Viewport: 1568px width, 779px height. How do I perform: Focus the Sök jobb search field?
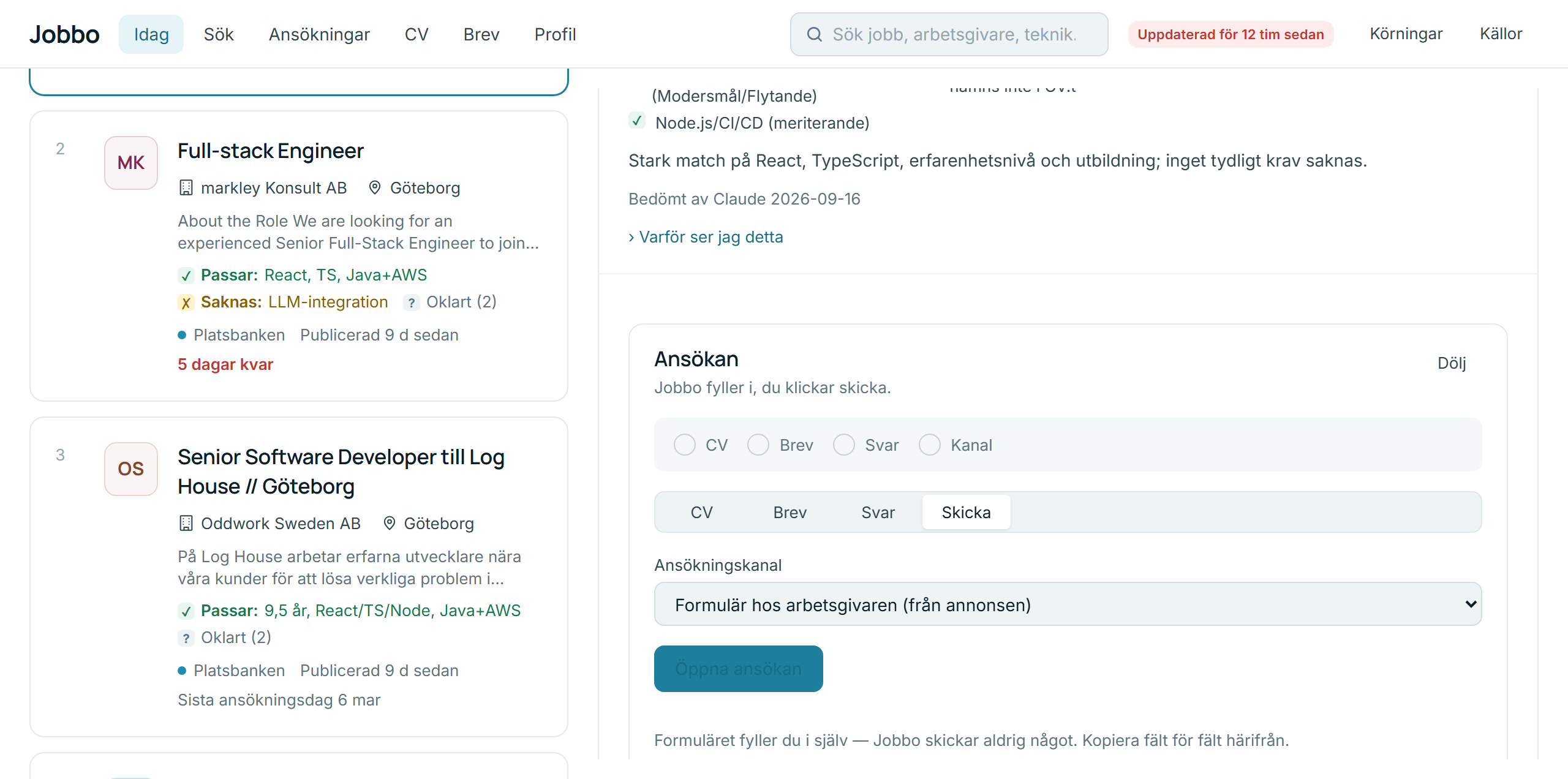coord(949,34)
